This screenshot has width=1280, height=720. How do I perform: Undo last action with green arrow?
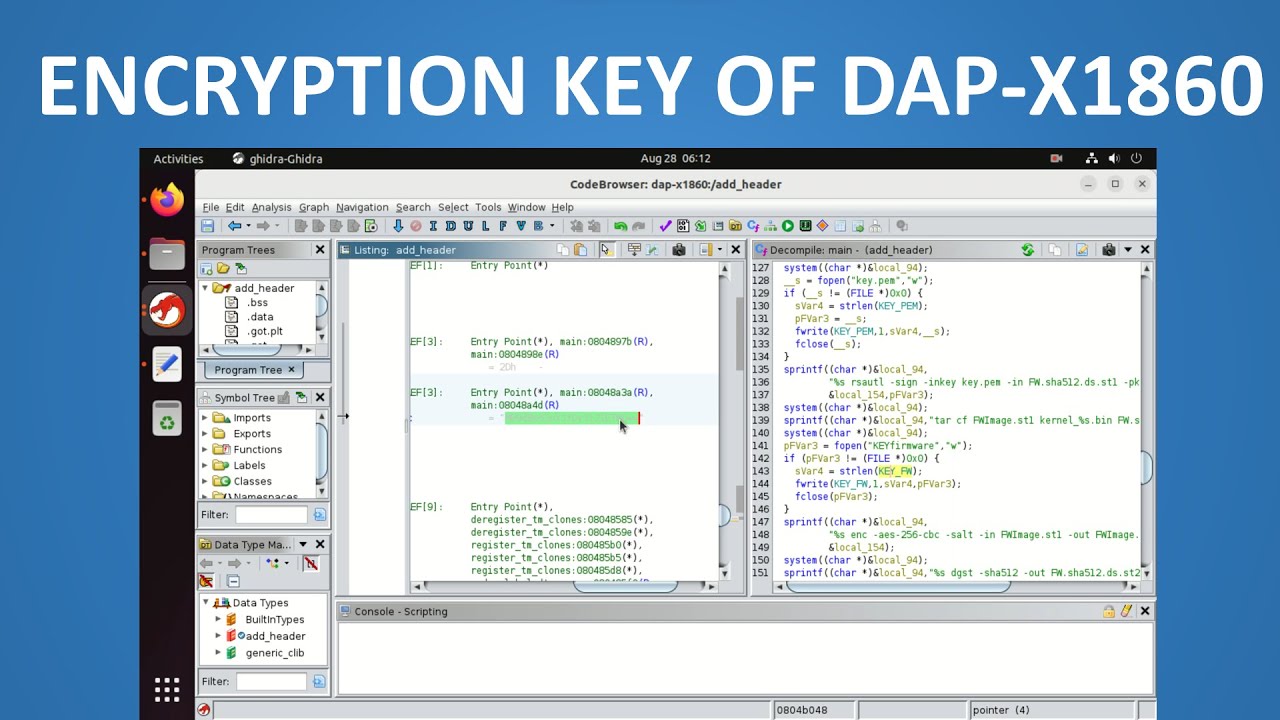[x=620, y=226]
